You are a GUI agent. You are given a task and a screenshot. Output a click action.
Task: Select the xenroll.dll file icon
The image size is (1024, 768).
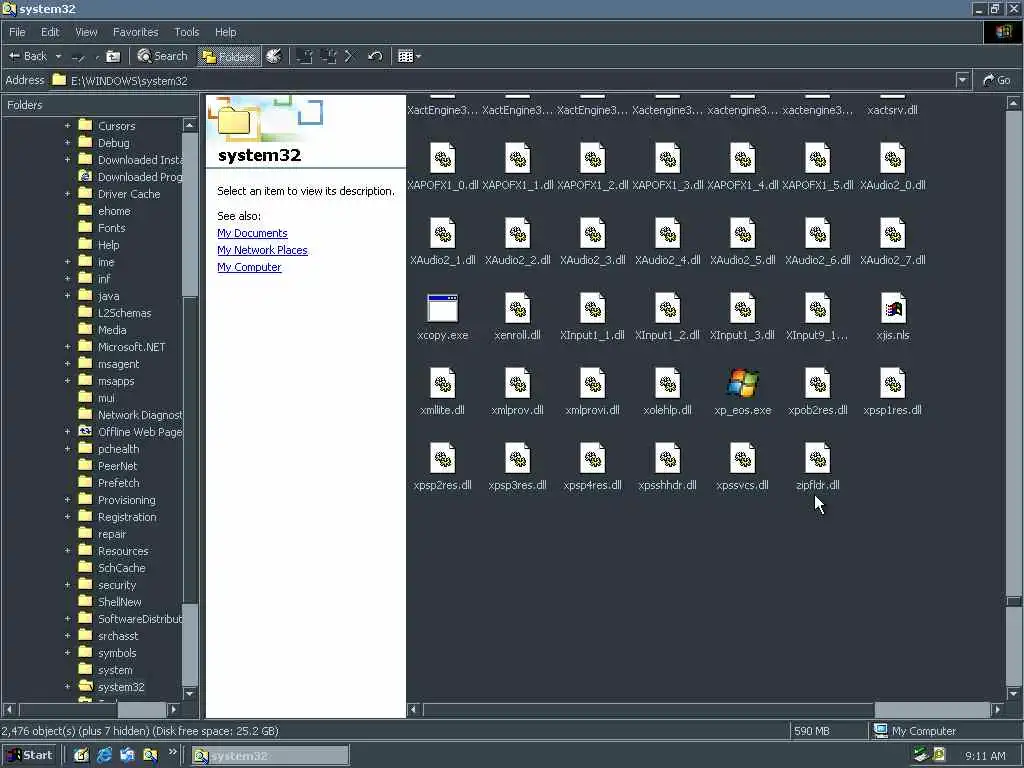tap(518, 308)
